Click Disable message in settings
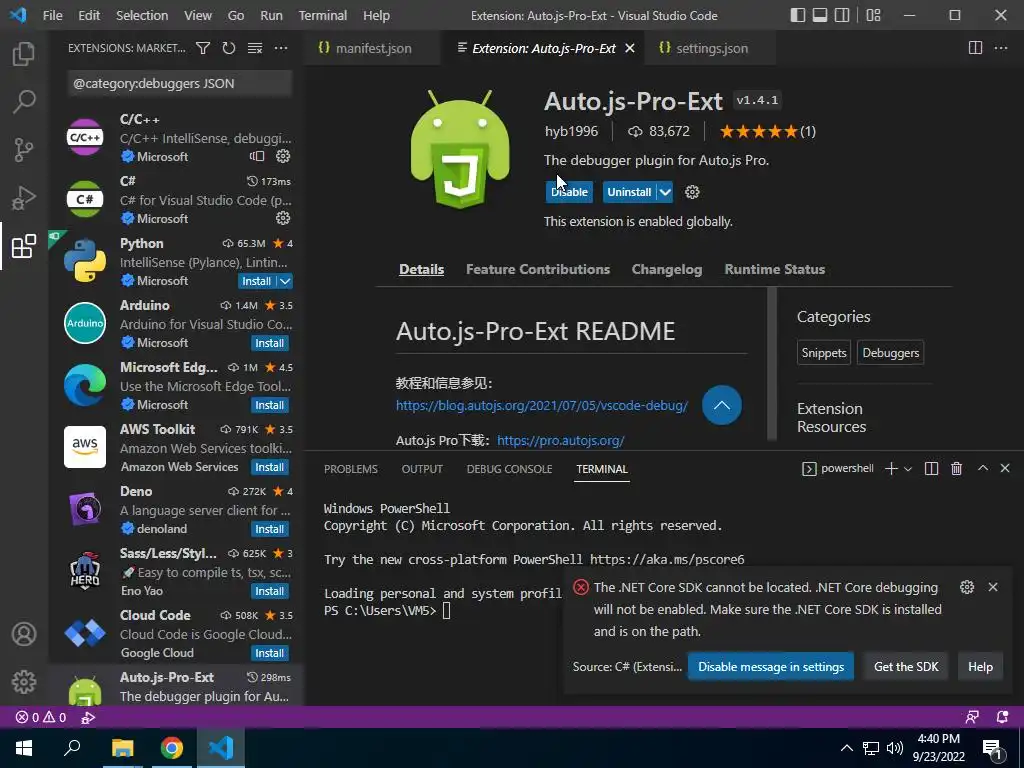The width and height of the screenshot is (1024, 768). (x=771, y=667)
